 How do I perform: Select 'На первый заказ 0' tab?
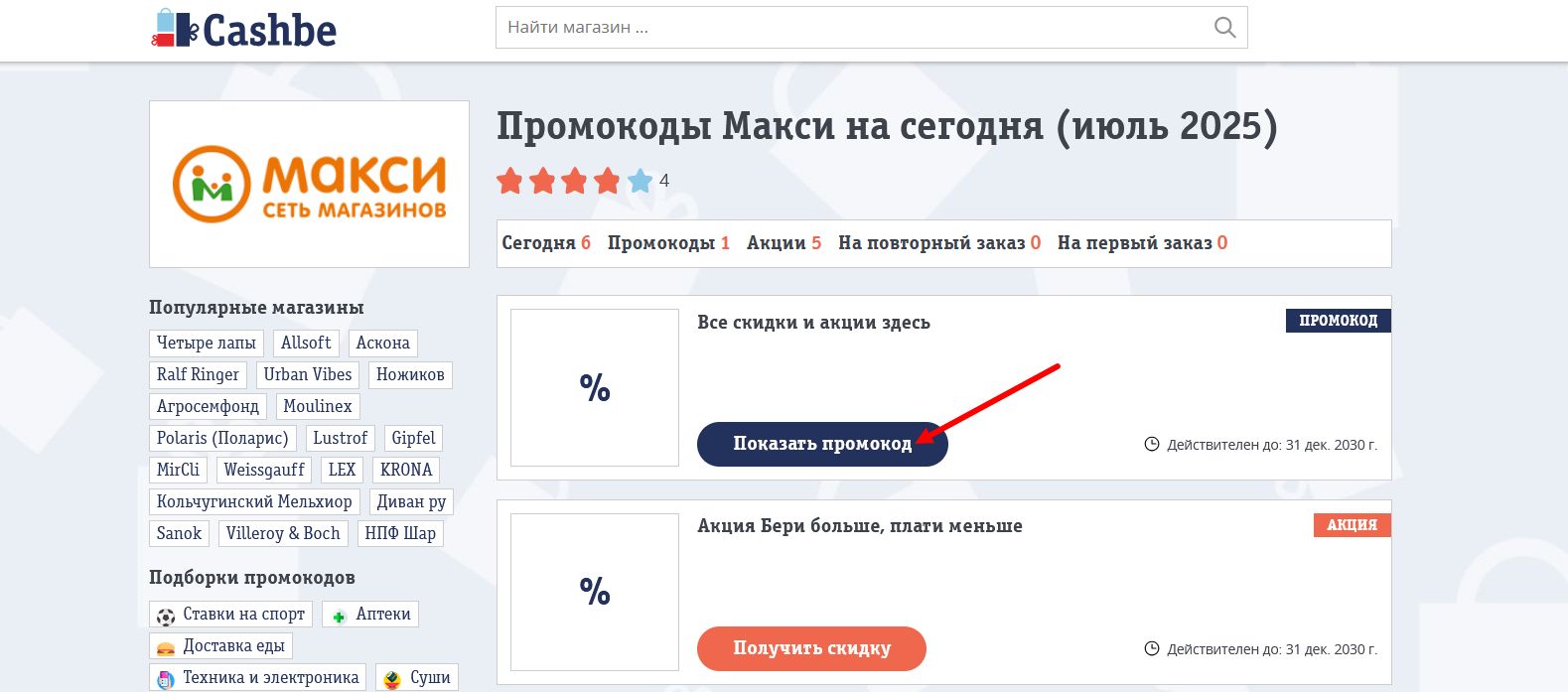[1142, 243]
